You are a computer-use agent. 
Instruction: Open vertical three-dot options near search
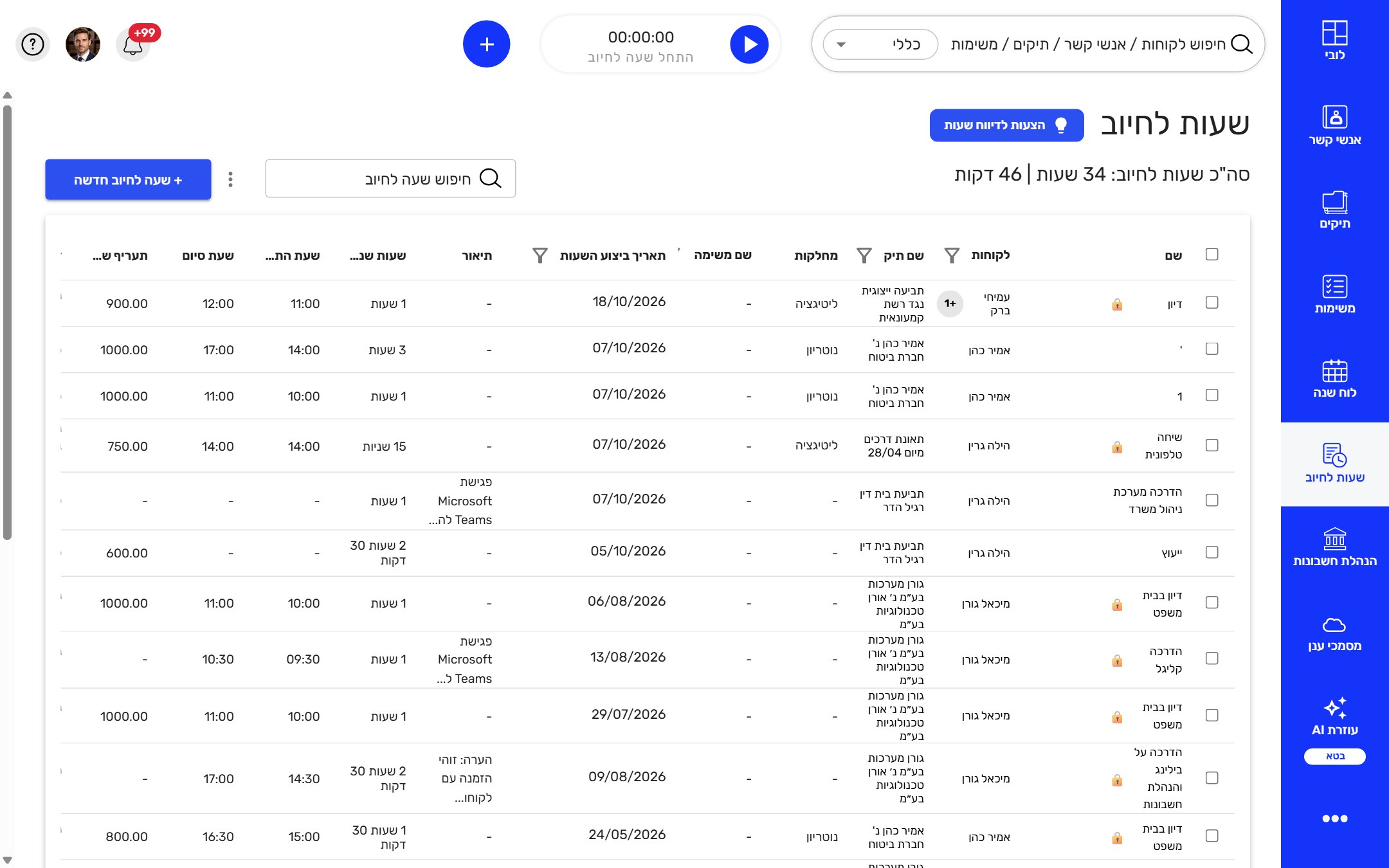[x=230, y=179]
